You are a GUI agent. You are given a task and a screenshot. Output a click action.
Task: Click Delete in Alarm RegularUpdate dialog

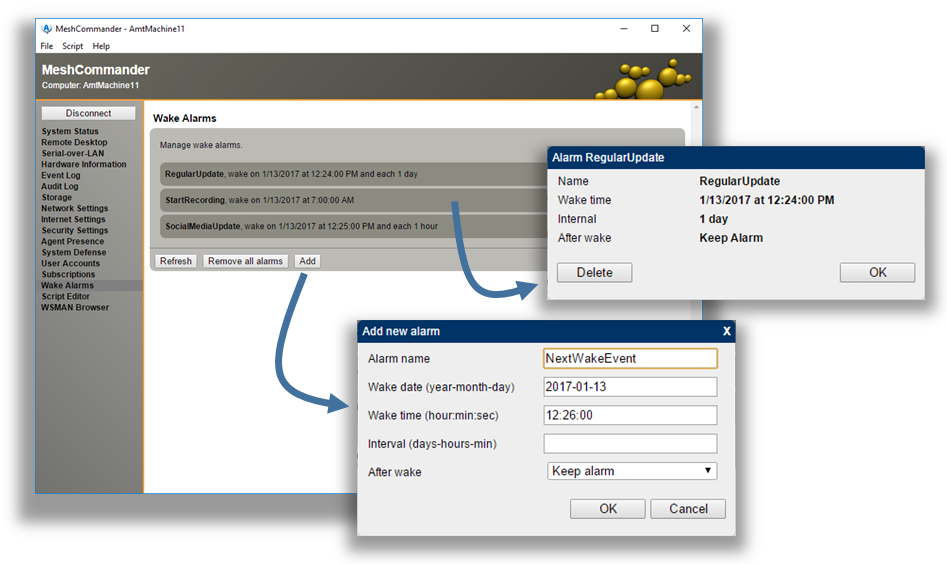pyautogui.click(x=594, y=272)
